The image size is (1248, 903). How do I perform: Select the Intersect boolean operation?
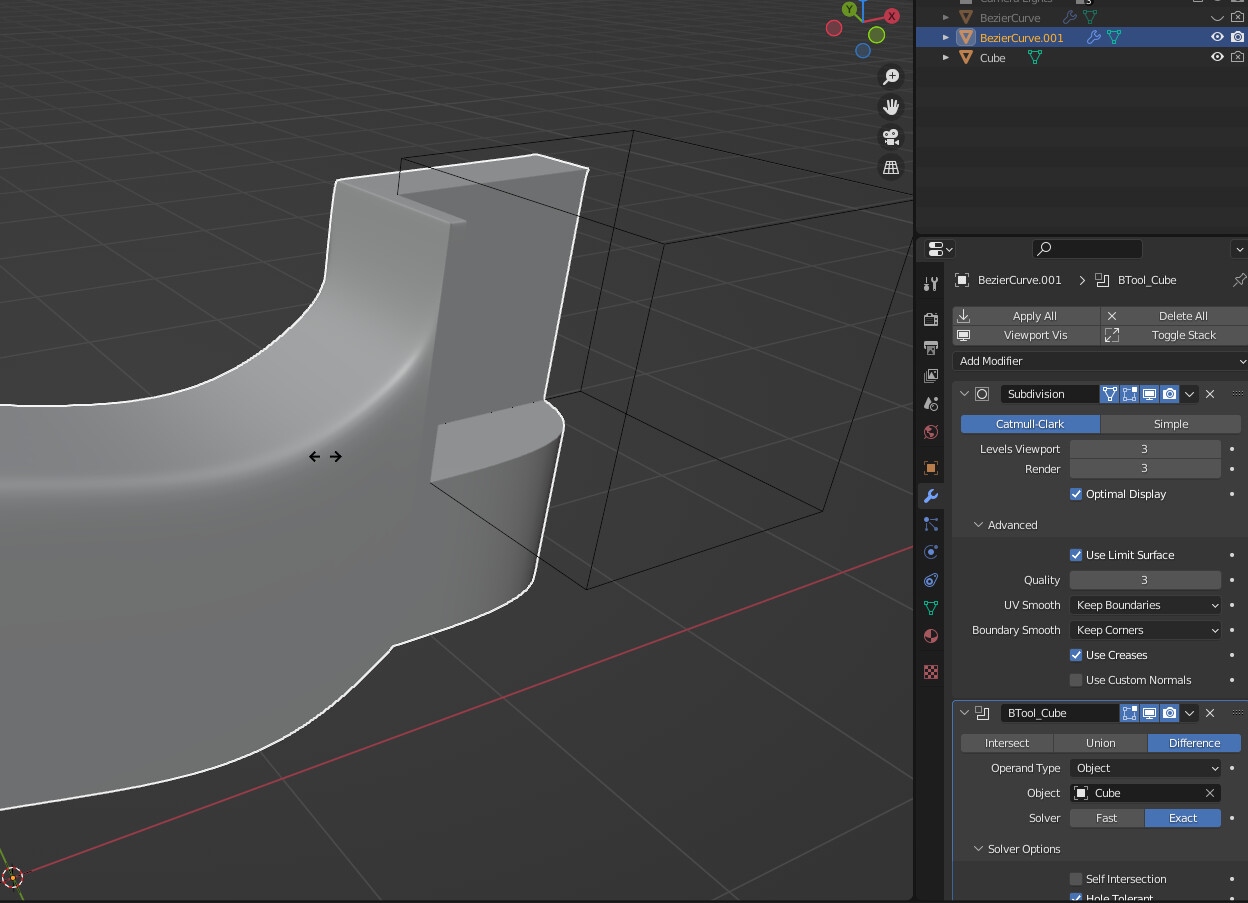1007,743
